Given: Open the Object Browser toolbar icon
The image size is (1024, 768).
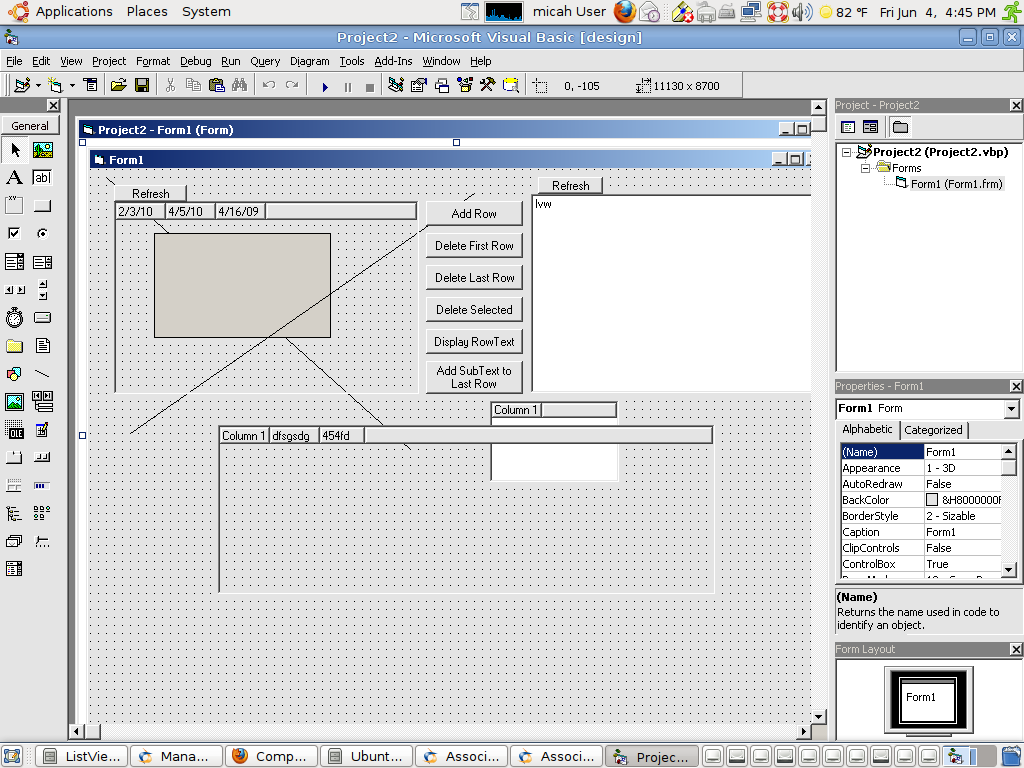Looking at the screenshot, I should [x=464, y=85].
